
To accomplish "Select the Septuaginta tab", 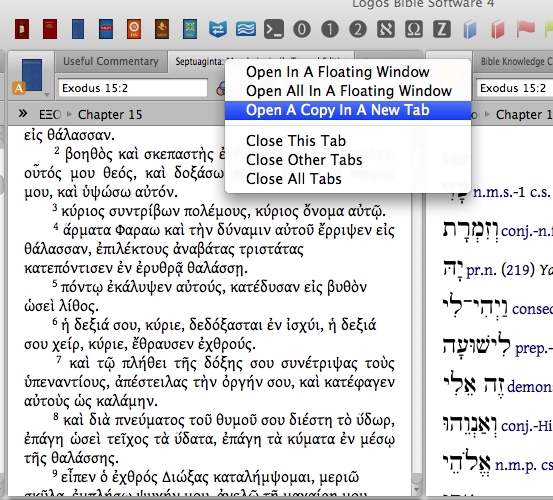I will point(199,61).
